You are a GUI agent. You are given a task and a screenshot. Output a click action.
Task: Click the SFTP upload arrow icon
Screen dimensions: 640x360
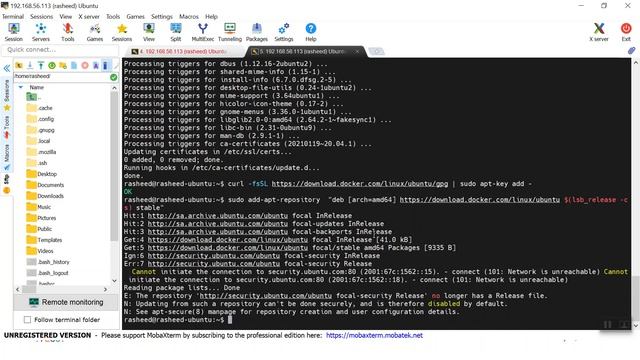(41, 65)
